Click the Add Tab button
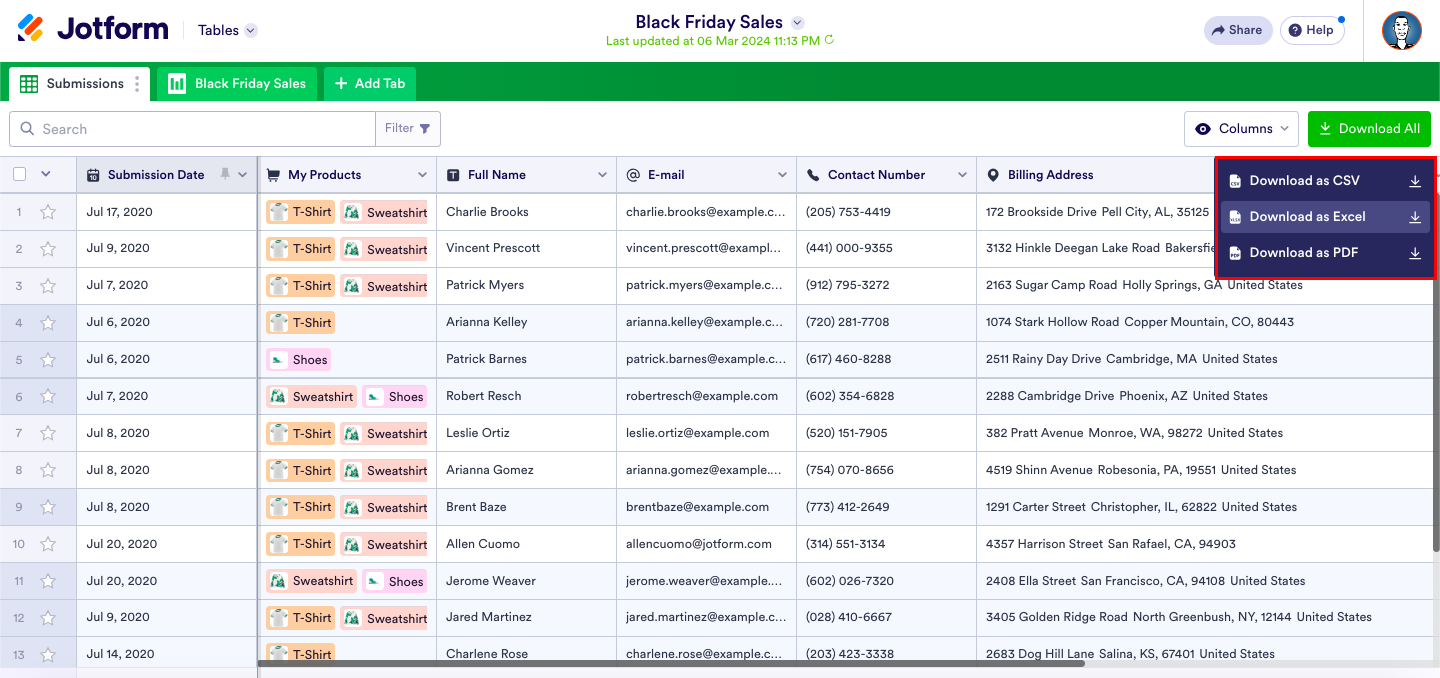1440x678 pixels. [370, 84]
